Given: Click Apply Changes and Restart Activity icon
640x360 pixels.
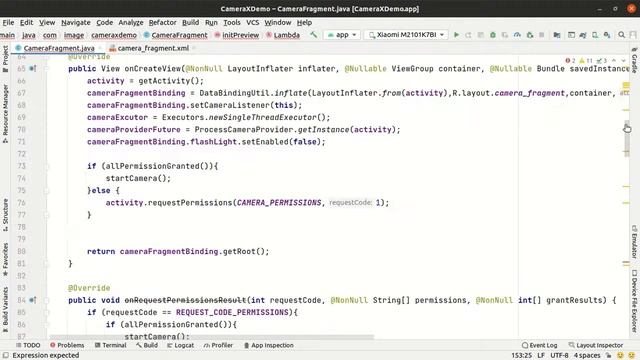Looking at the screenshot, I should (x=468, y=35).
